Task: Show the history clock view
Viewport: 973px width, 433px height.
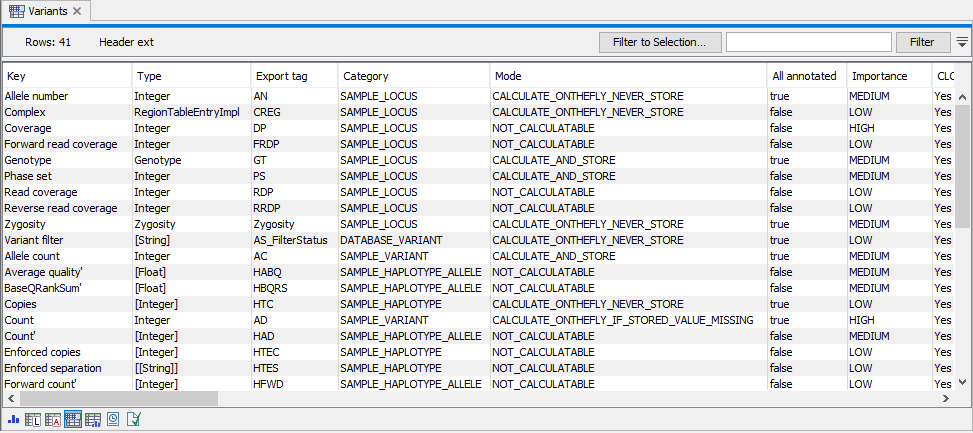Action: [113, 420]
